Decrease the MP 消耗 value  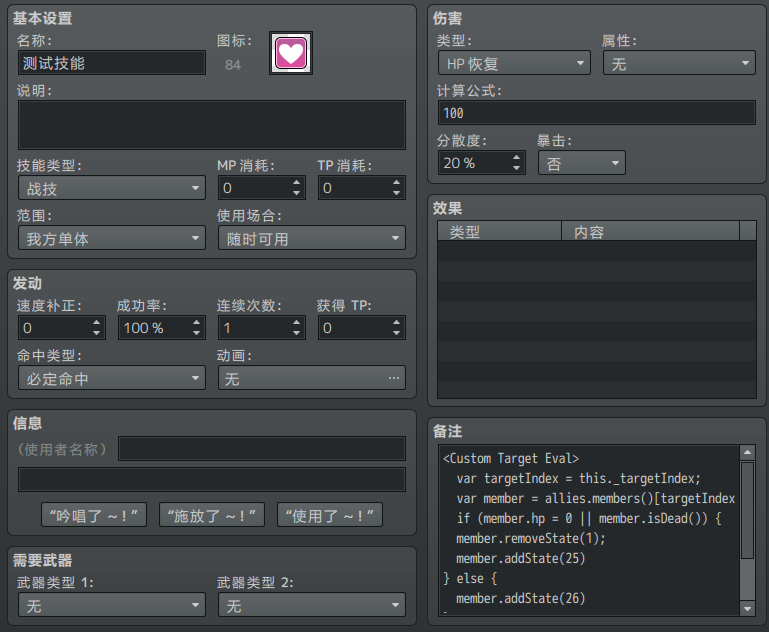point(296,193)
